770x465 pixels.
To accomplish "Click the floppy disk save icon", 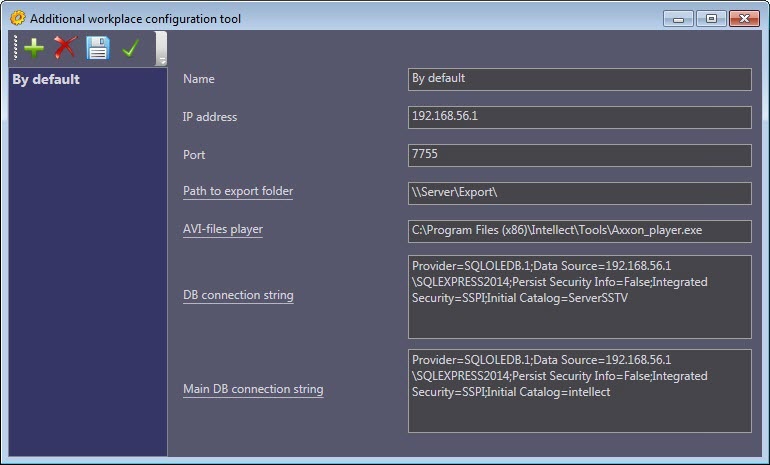I will [97, 47].
